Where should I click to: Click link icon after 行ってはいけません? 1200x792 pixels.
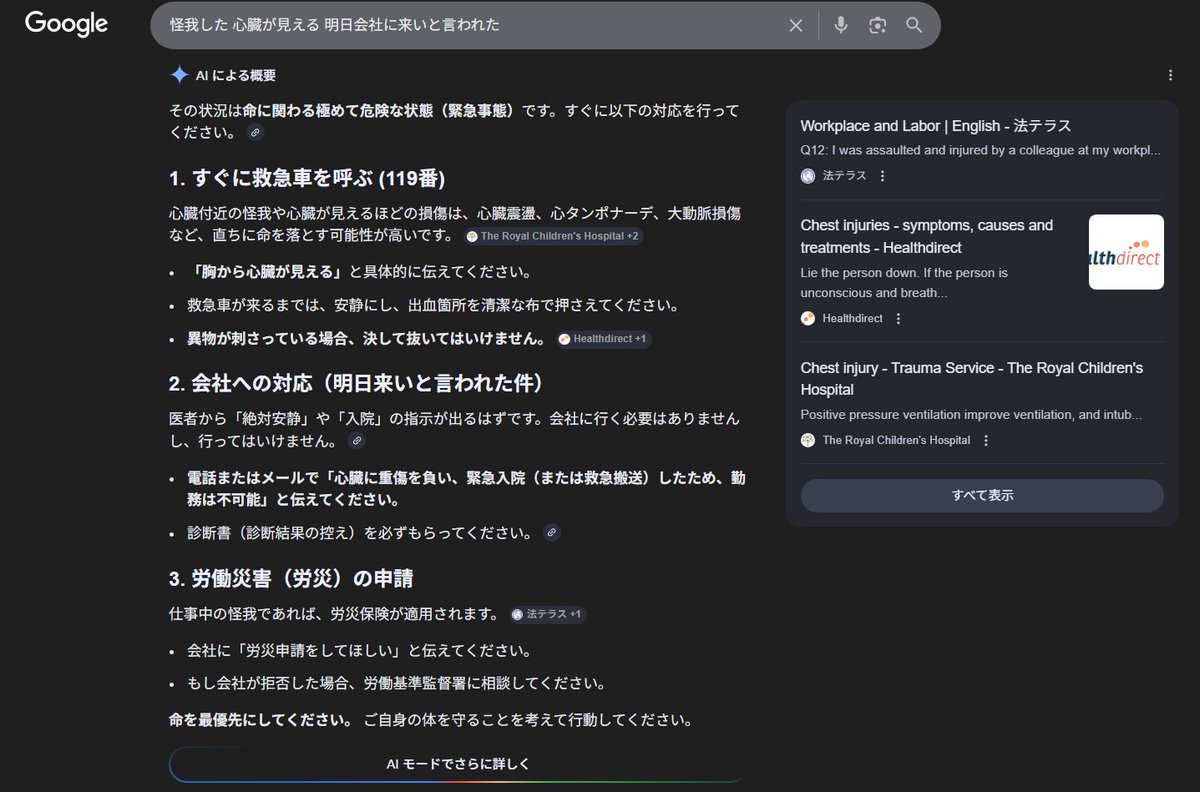356,440
